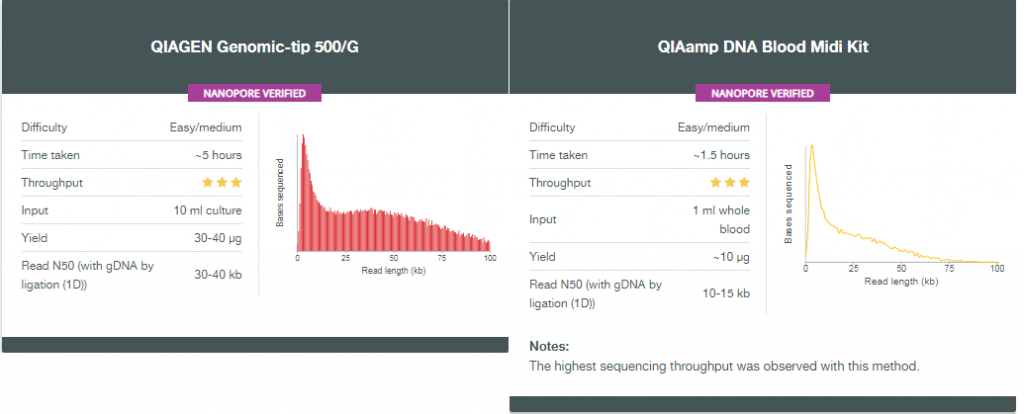Click the Throughput label in the Blood Midi Kit card

pyautogui.click(x=560, y=183)
